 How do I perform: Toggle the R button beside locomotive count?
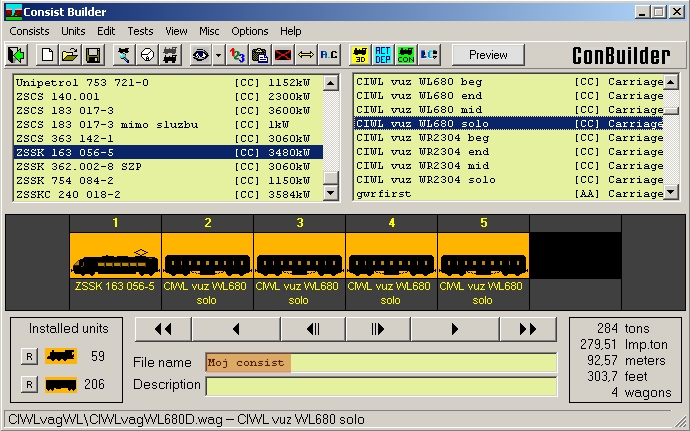(x=30, y=356)
